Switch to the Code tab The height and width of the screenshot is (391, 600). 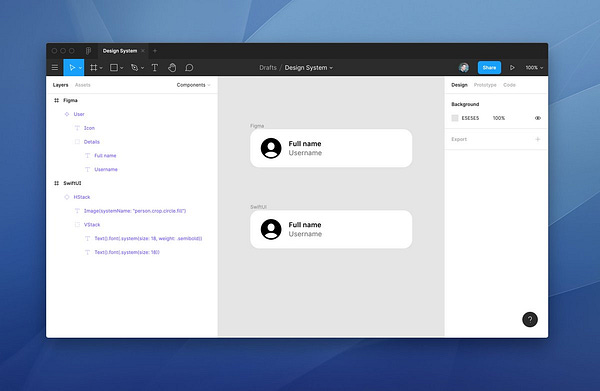click(509, 85)
